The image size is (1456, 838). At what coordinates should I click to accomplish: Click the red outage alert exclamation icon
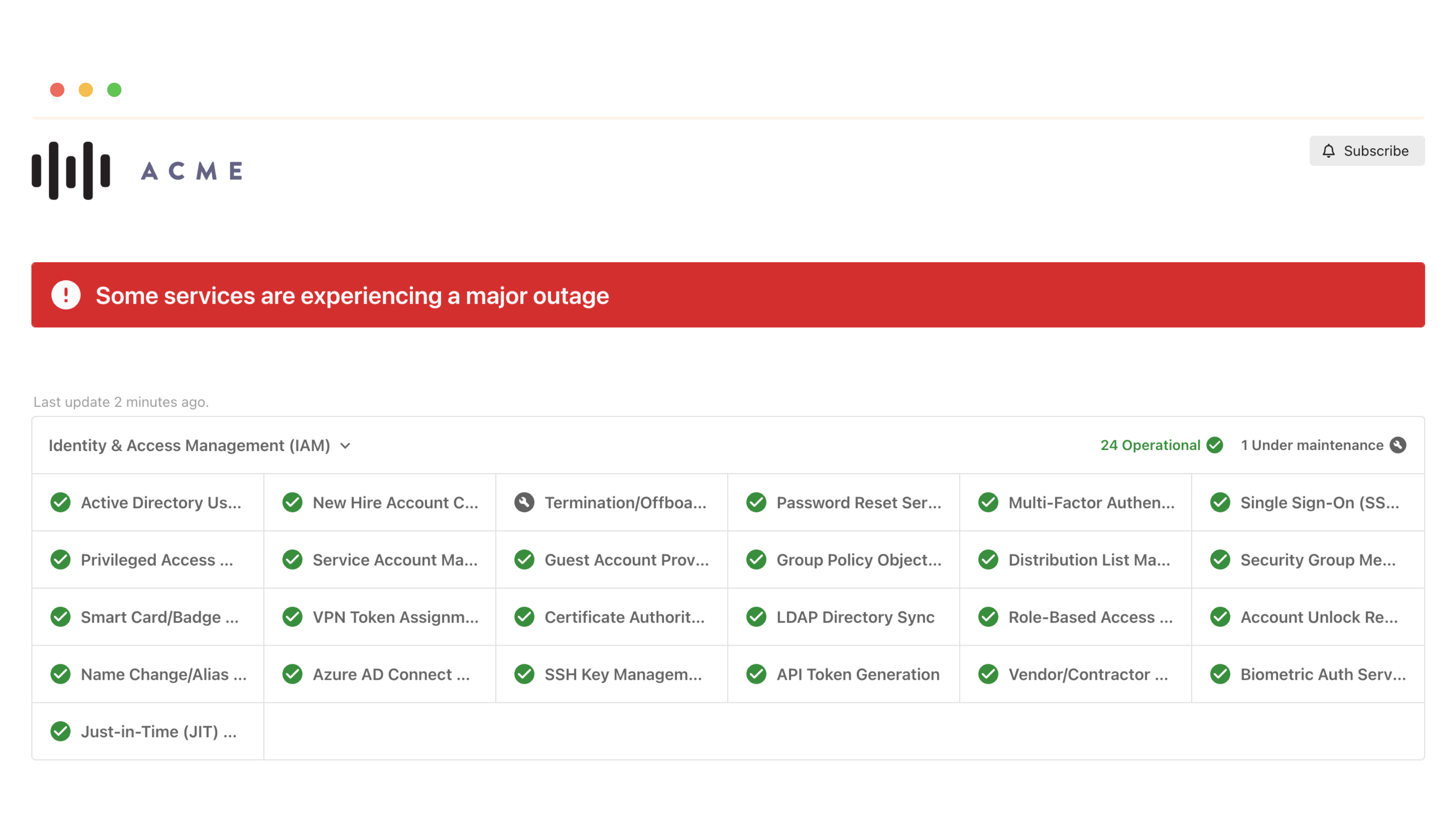66,295
